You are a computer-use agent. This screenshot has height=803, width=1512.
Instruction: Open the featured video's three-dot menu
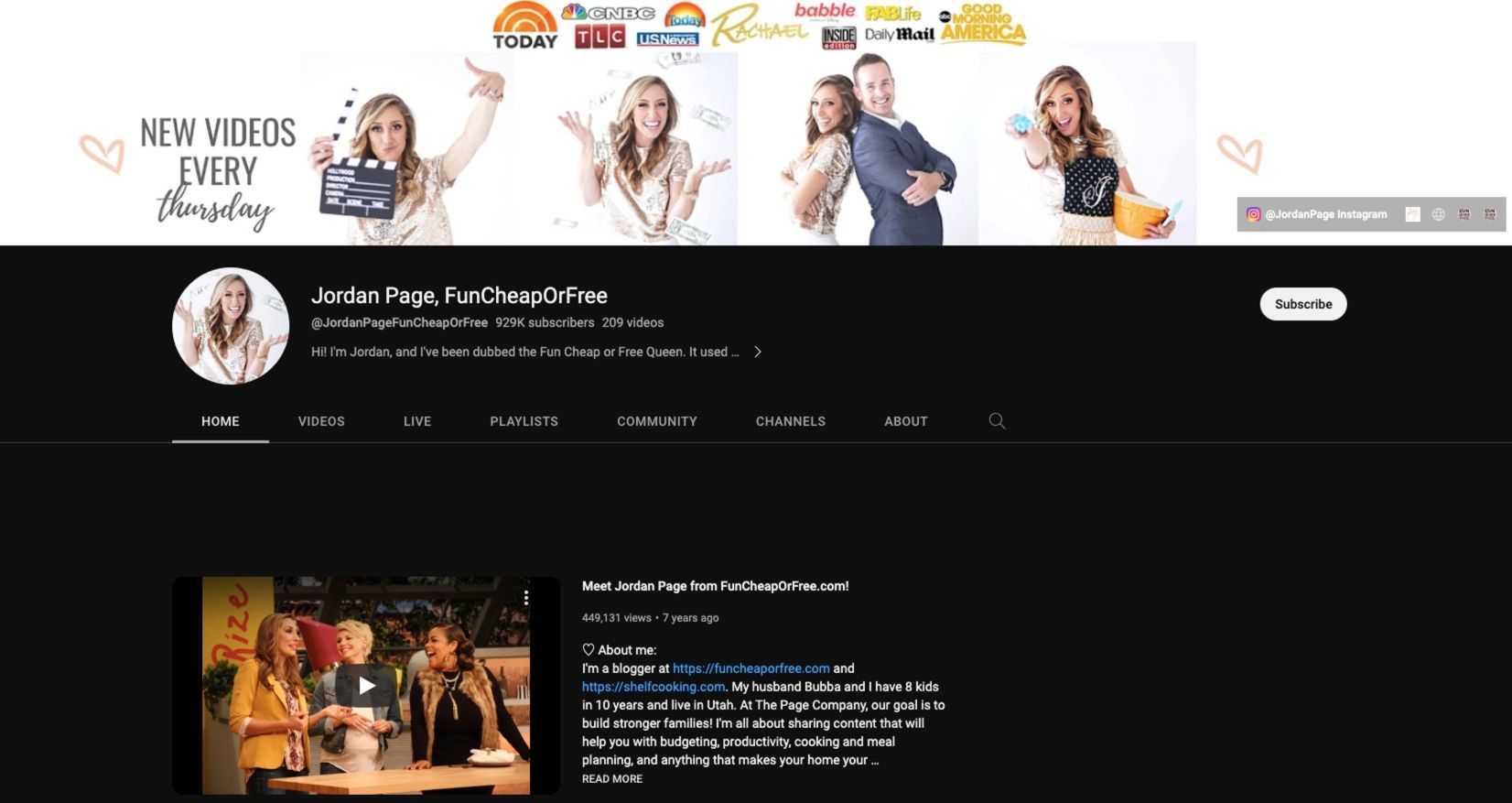526,598
